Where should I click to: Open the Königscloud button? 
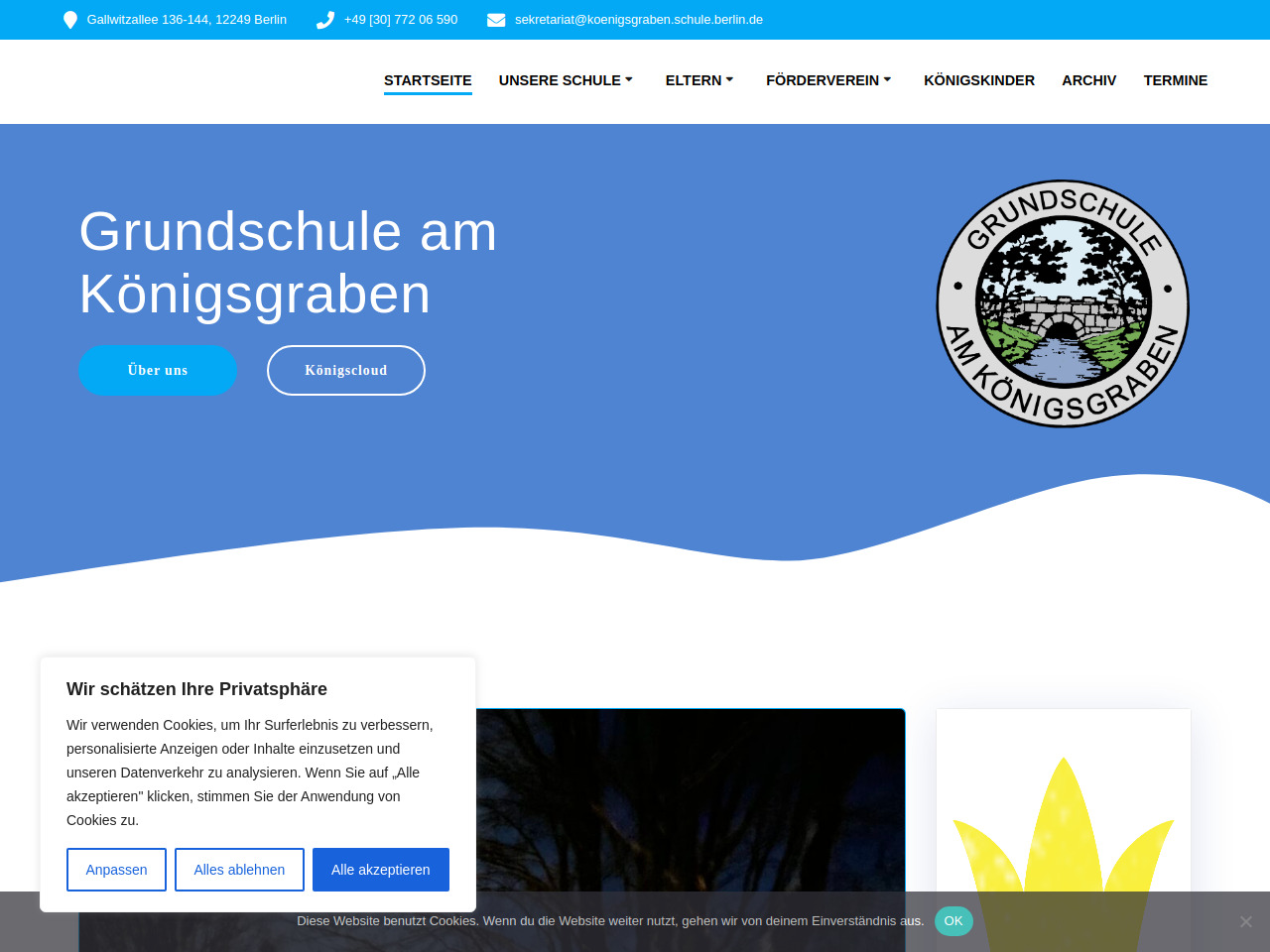(x=346, y=370)
